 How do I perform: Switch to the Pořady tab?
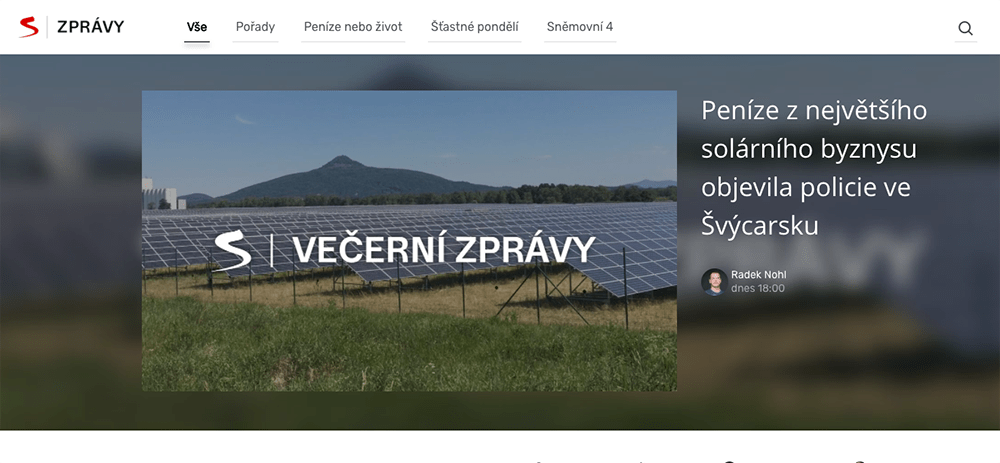pos(255,27)
